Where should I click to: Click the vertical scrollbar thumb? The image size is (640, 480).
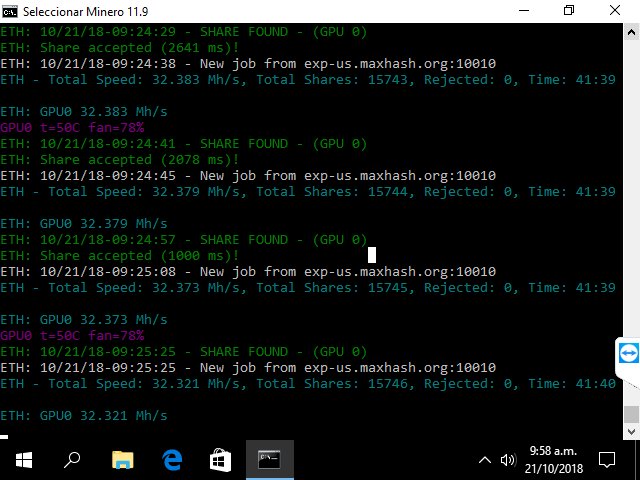(x=631, y=414)
